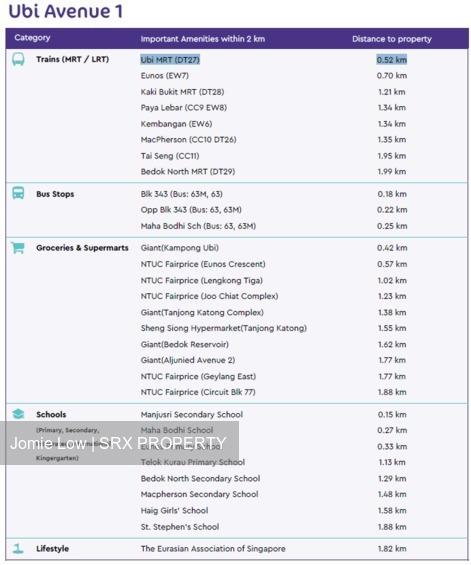Image resolution: width=471 pixels, height=565 pixels.
Task: Click the highlighted 0.52 km distance
Action: point(392,60)
